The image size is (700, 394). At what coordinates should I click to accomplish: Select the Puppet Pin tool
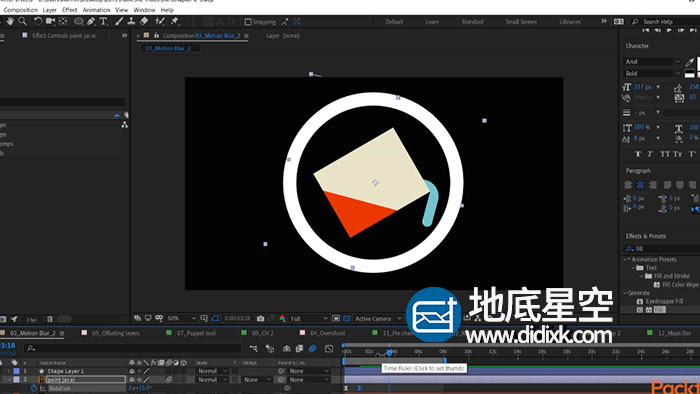click(175, 21)
